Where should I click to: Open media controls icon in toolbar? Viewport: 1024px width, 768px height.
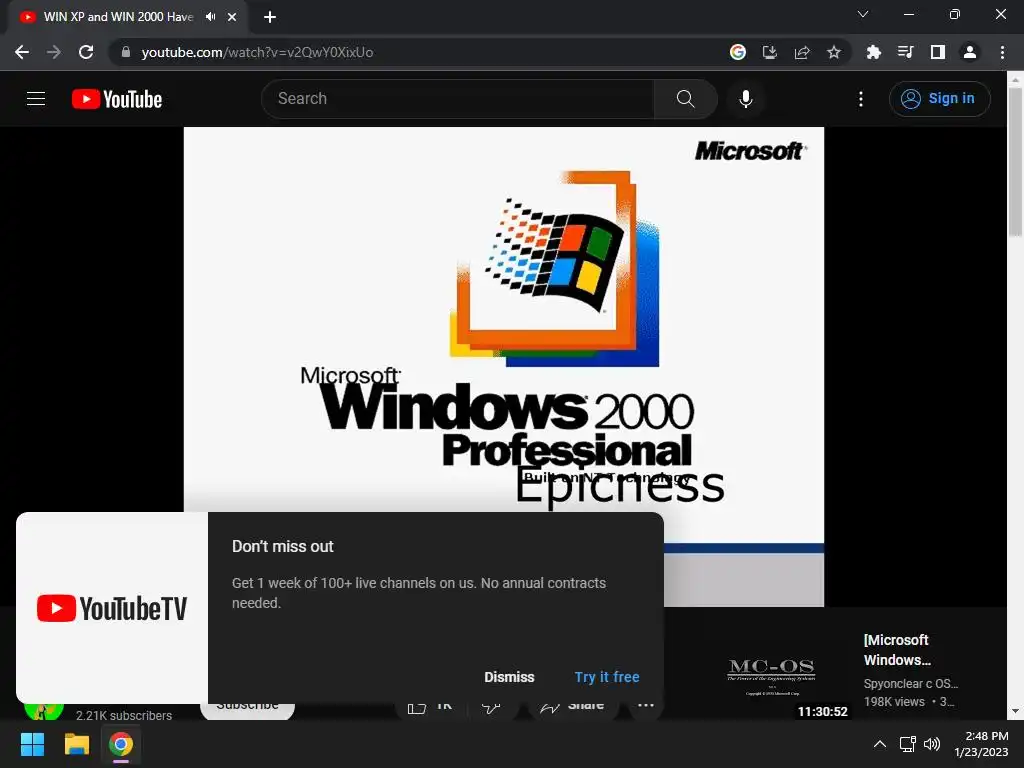point(905,52)
